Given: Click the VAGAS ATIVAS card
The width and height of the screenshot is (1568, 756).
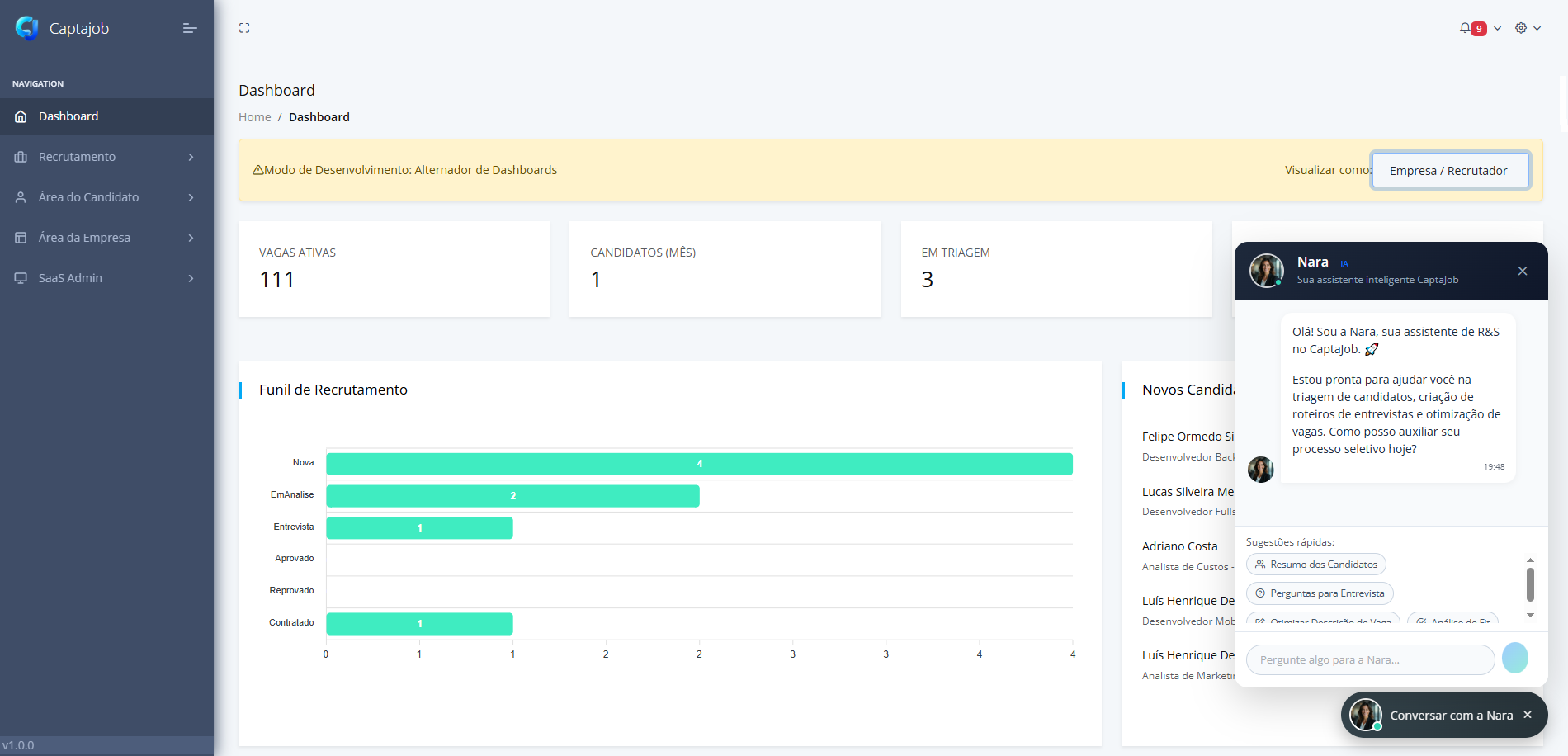Looking at the screenshot, I should pos(394,269).
